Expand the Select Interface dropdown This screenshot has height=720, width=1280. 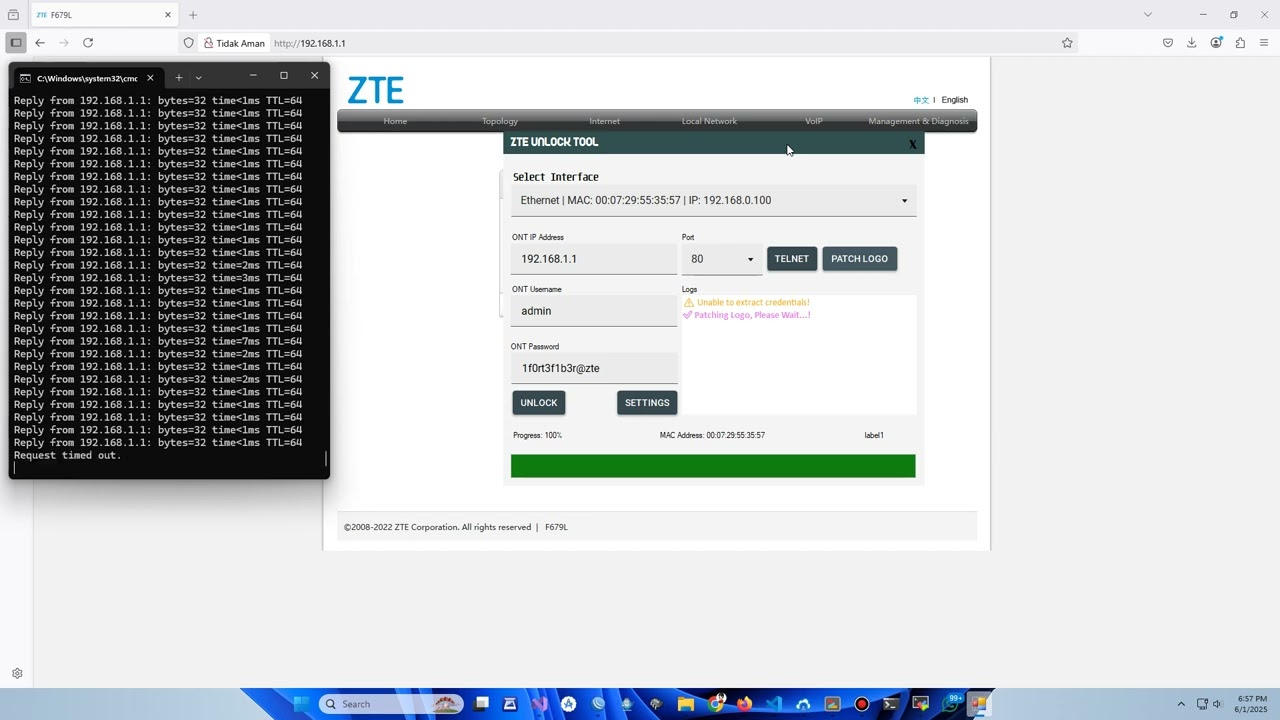[713, 200]
